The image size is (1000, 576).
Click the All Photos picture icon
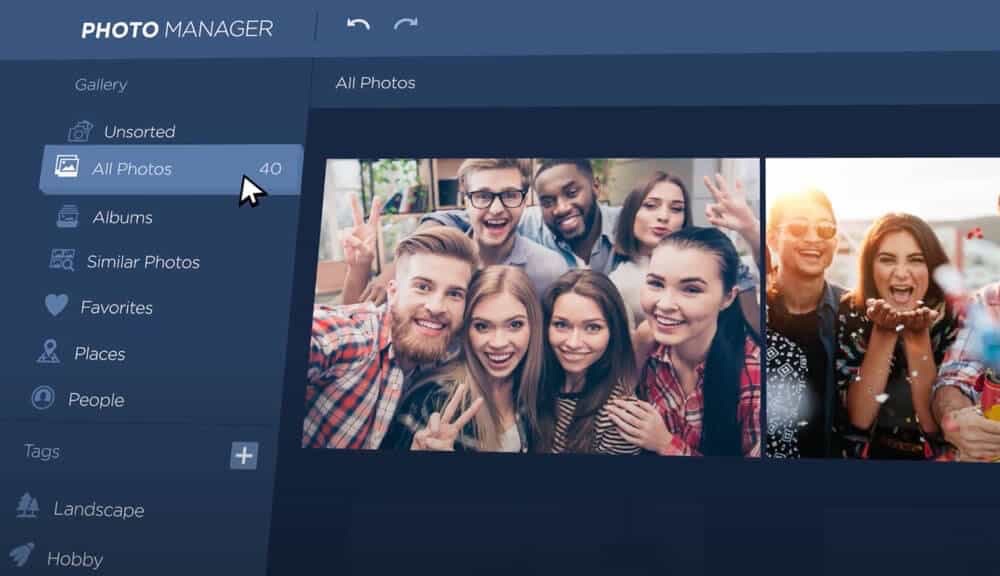[67, 167]
